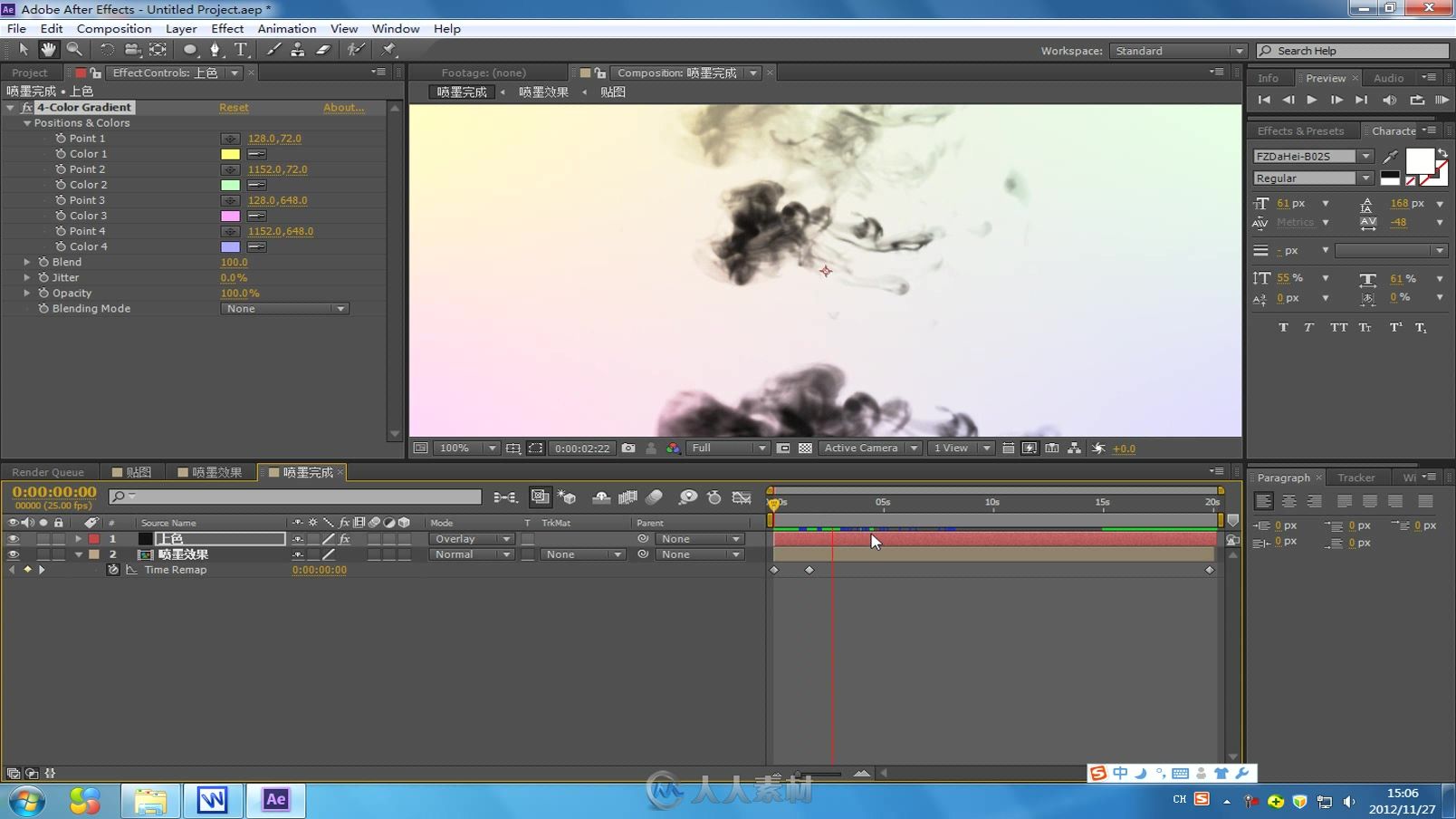This screenshot has height=819, width=1456.
Task: Toggle the 4-Color Gradient fx switch
Action: click(27, 107)
